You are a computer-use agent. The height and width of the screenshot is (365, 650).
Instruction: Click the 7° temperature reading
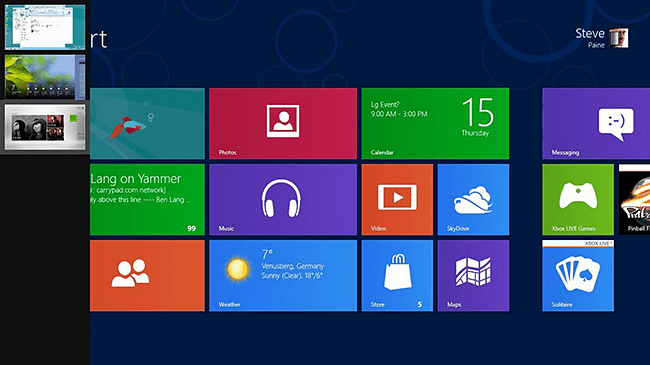coord(267,254)
